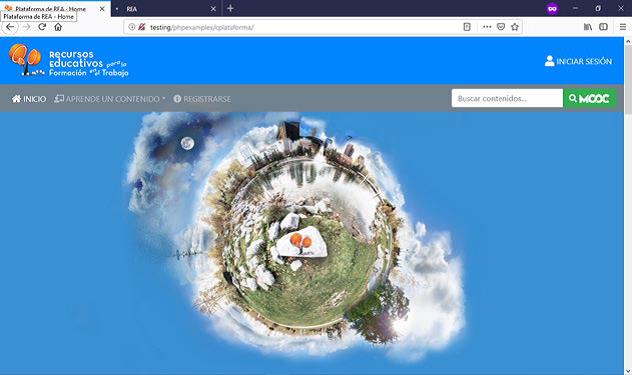This screenshot has width=632, height=375.
Task: Go to browser home page icon
Action: pyautogui.click(x=58, y=27)
